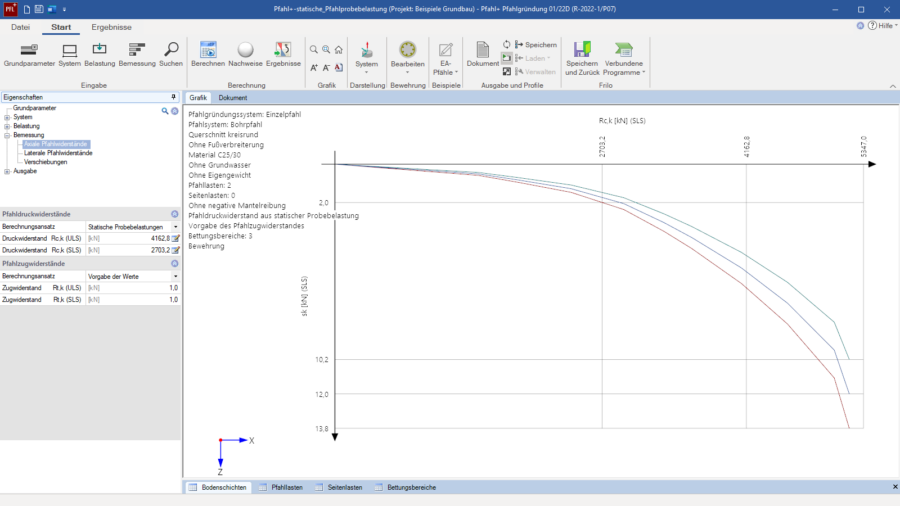Click the Bemessung ribbon icon
This screenshot has height=506, width=900.
click(x=137, y=54)
